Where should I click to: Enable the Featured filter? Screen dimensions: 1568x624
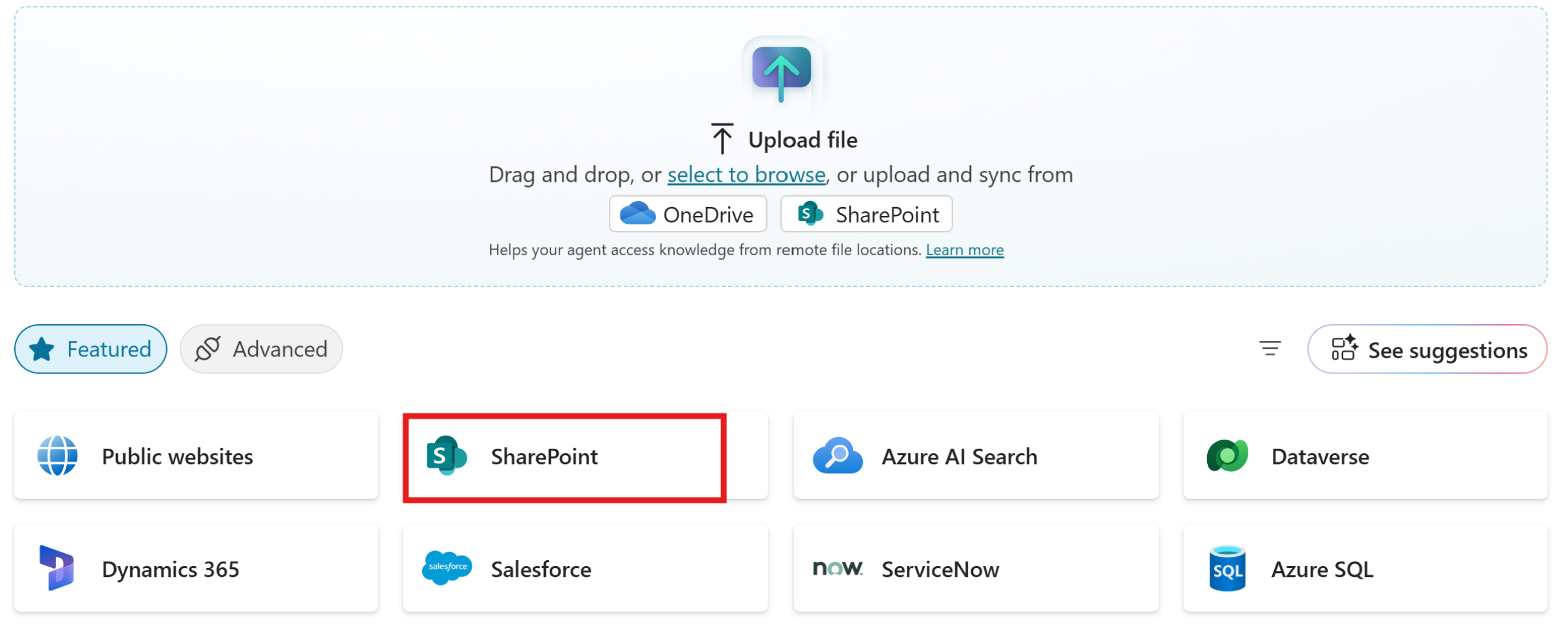tap(90, 349)
